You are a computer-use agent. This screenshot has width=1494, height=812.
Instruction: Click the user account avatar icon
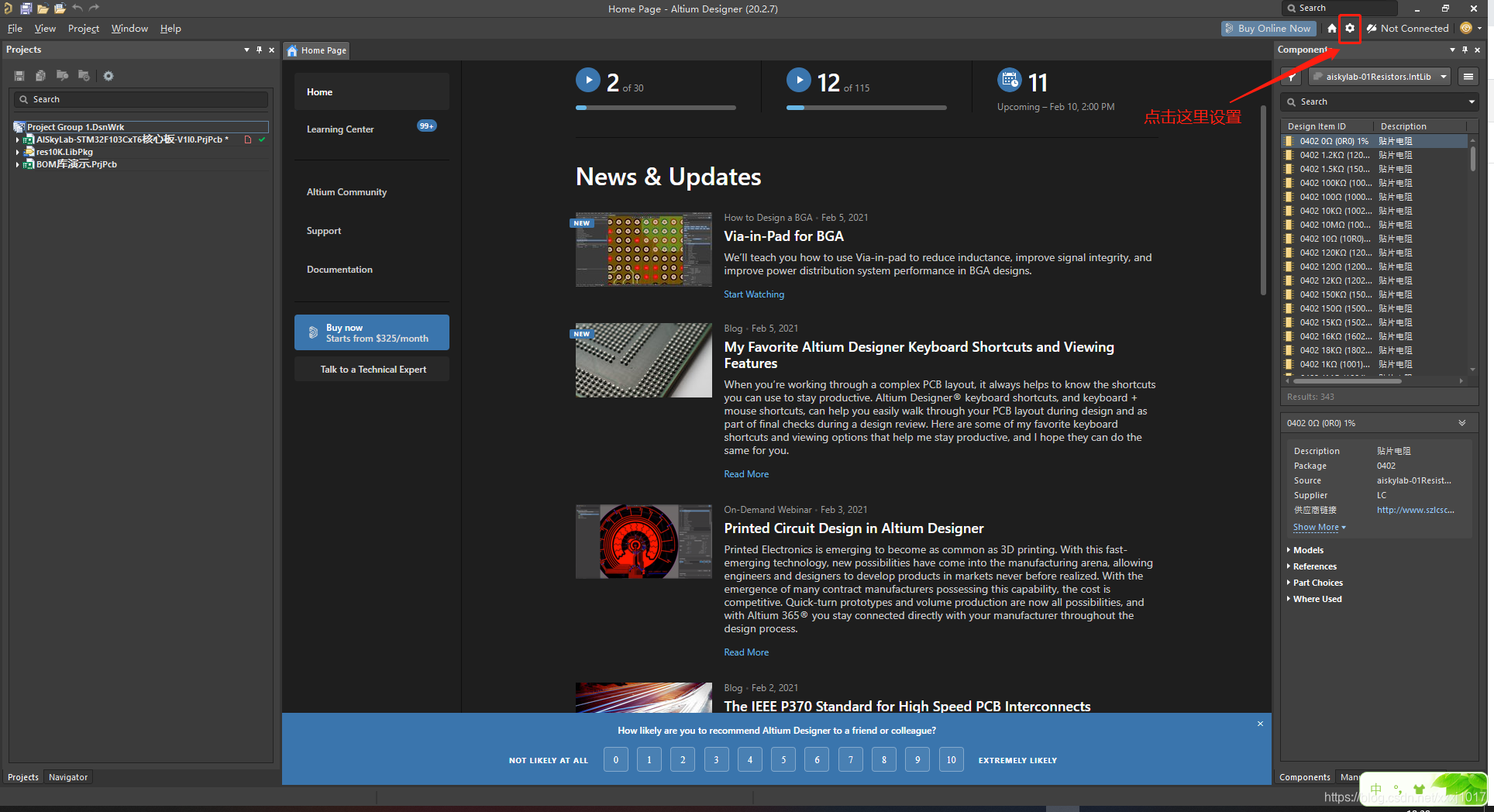pyautogui.click(x=1465, y=28)
